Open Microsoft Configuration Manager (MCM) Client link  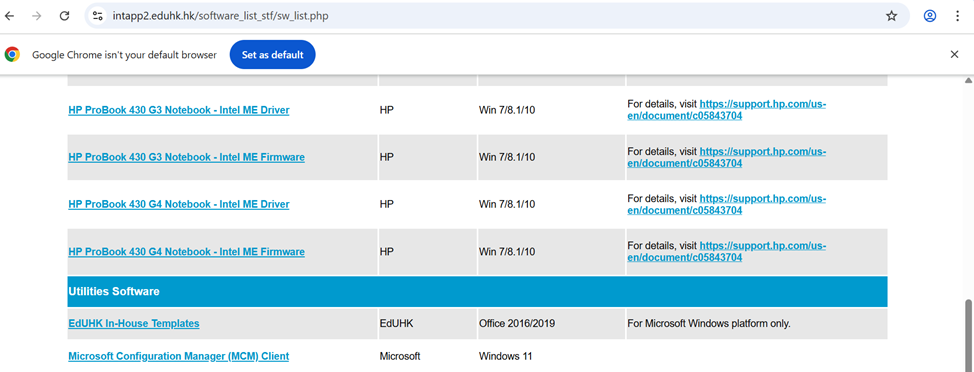[x=178, y=356]
